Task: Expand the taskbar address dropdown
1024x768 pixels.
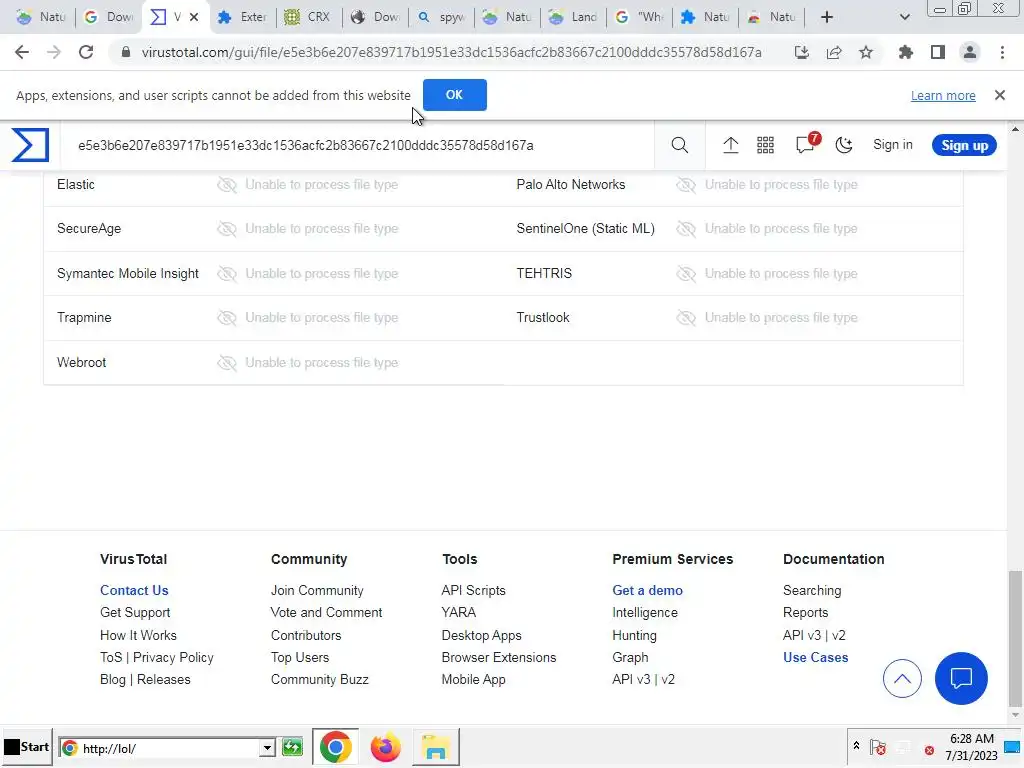Action: (267, 748)
